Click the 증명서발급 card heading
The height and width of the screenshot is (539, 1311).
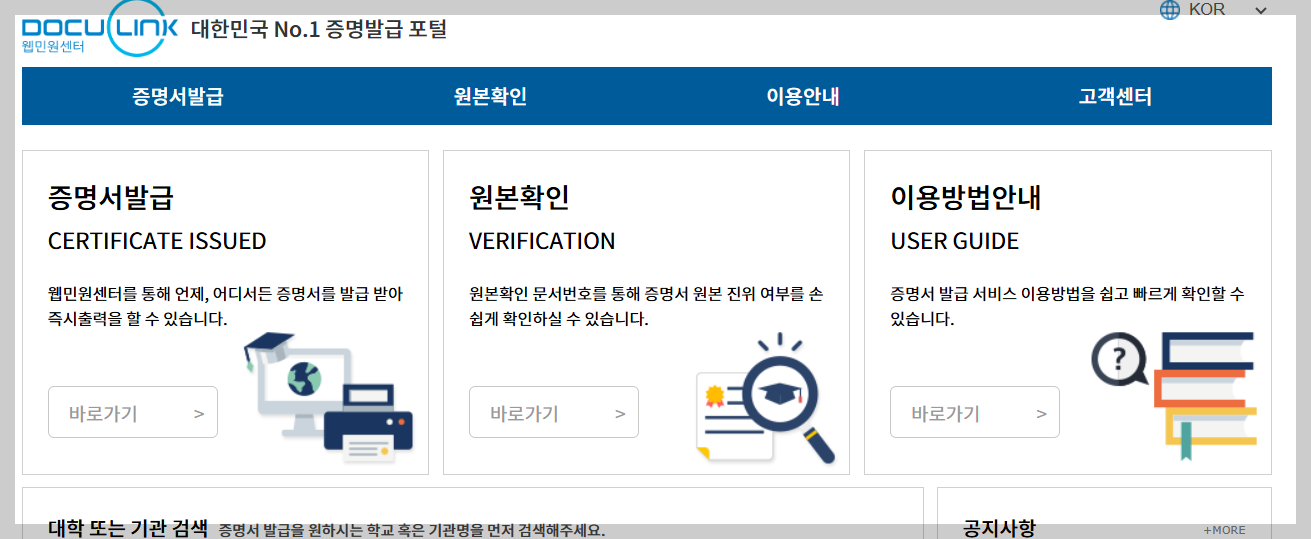pos(111,197)
